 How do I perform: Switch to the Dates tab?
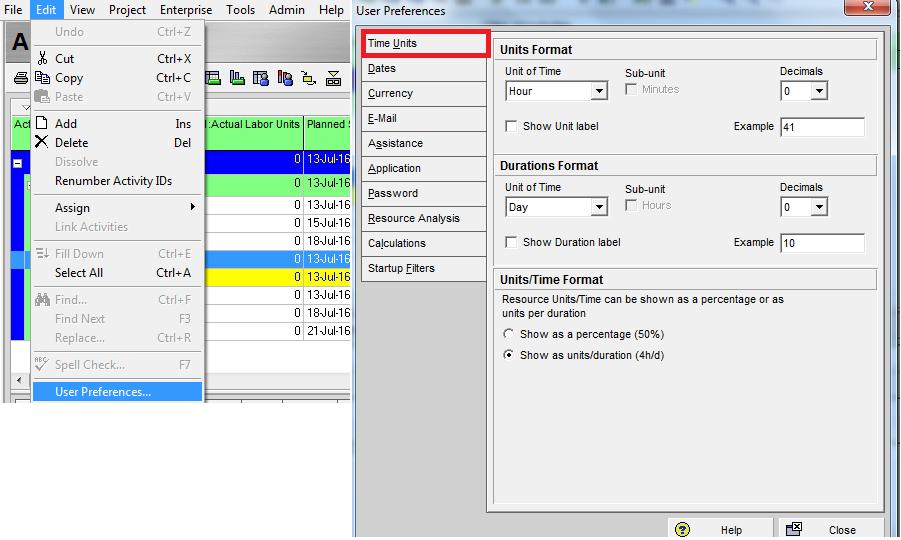[x=424, y=68]
